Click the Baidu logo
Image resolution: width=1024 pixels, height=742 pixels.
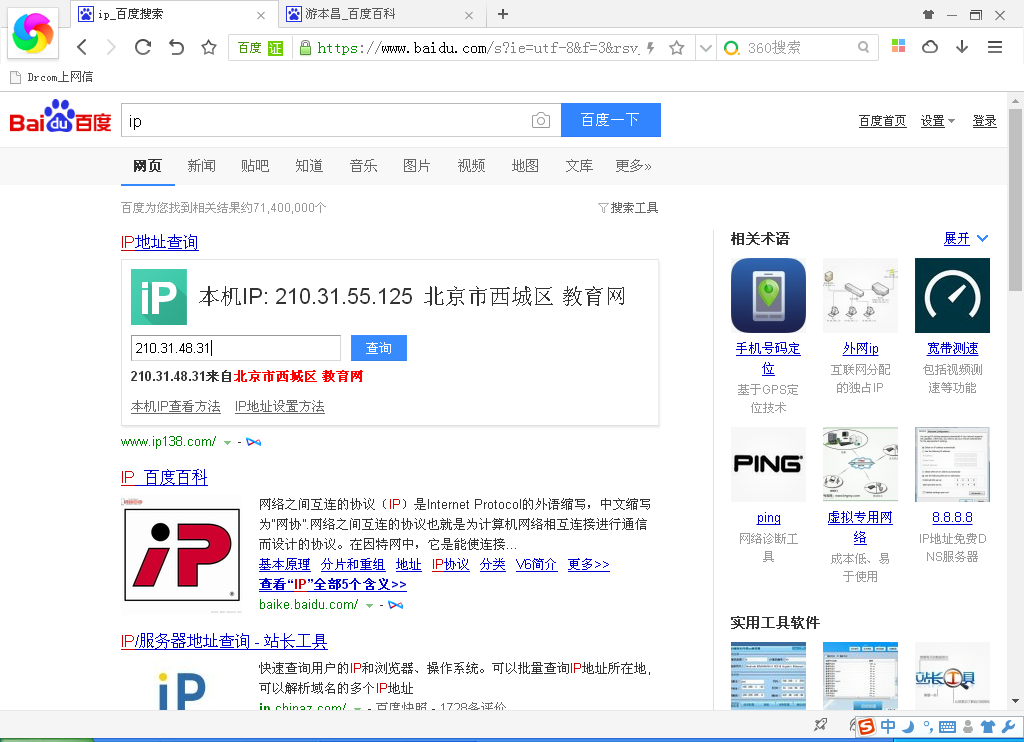pyautogui.click(x=60, y=117)
